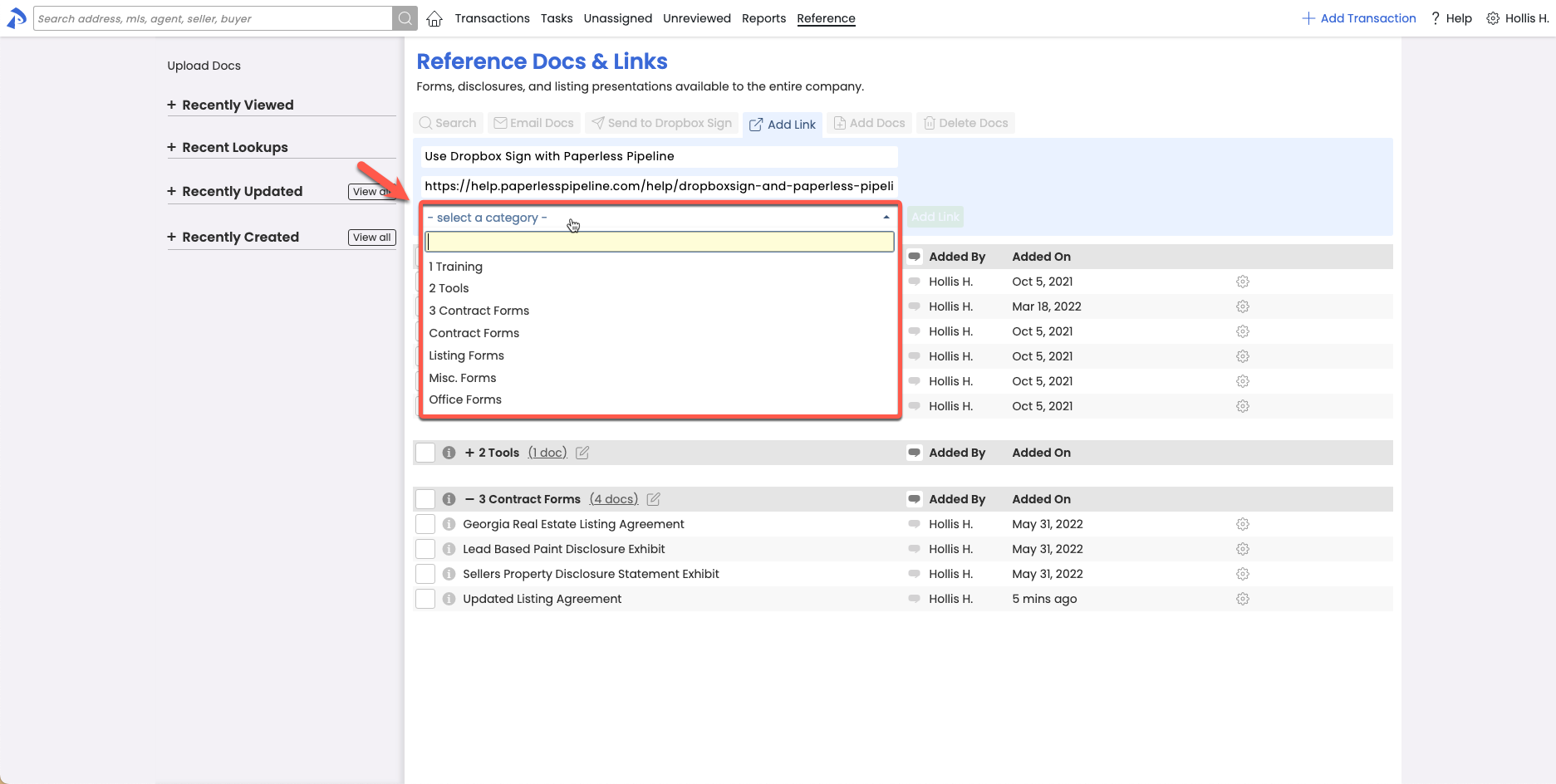Click the Paperless Pipeline logo icon
Screen dimensions: 1556x784
click(17, 18)
